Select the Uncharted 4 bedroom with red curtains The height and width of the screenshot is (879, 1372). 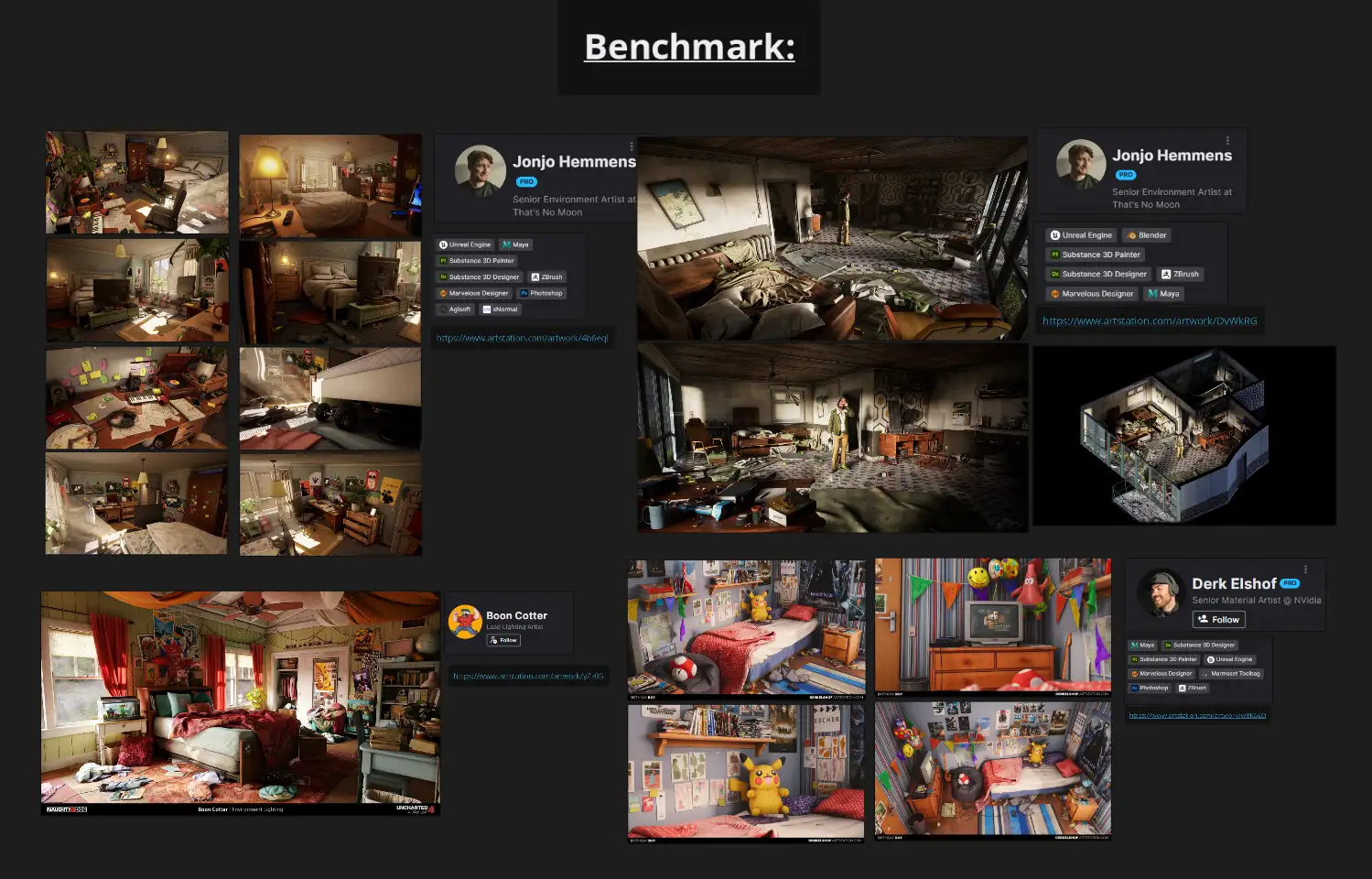coord(241,703)
